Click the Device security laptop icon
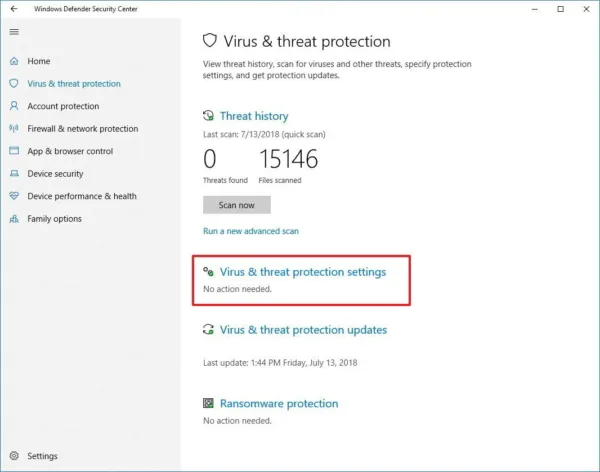The width and height of the screenshot is (600, 472). coord(14,173)
